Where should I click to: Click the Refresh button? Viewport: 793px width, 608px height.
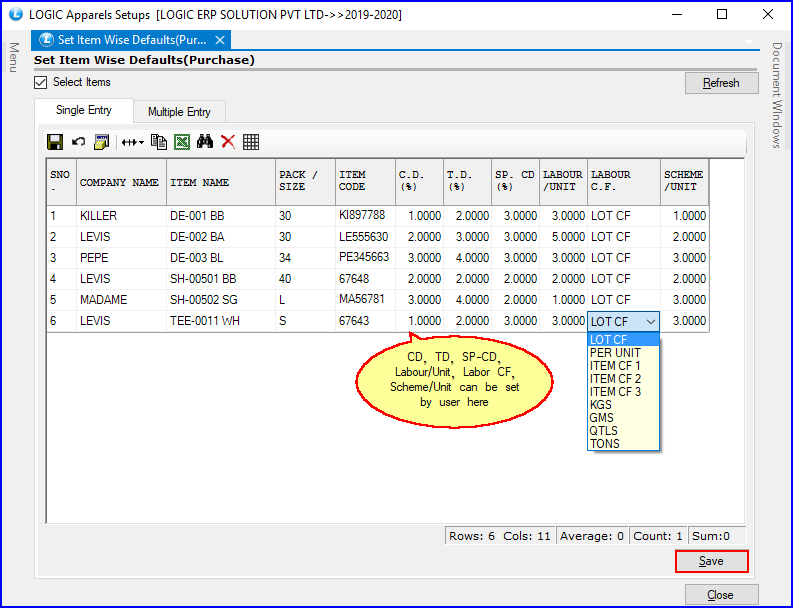pos(721,83)
